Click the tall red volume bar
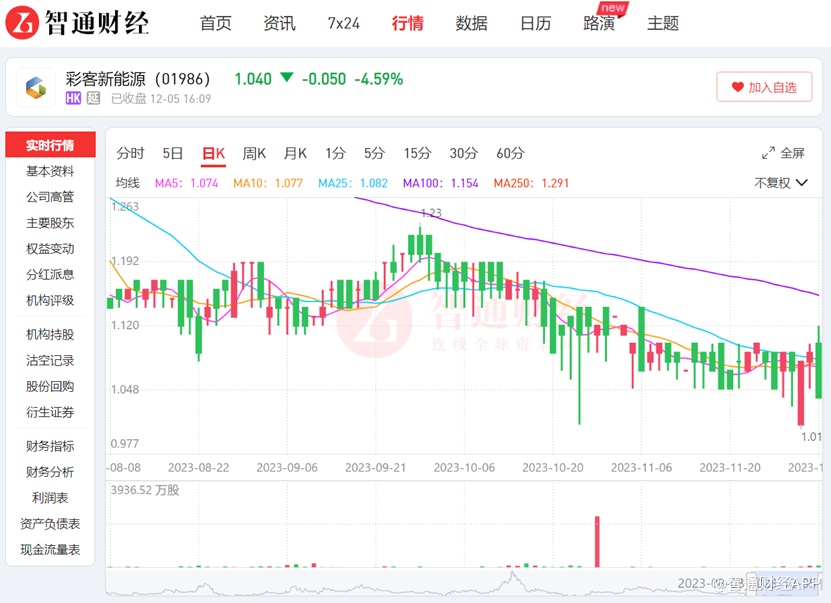Image resolution: width=831 pixels, height=603 pixels. pos(597,541)
